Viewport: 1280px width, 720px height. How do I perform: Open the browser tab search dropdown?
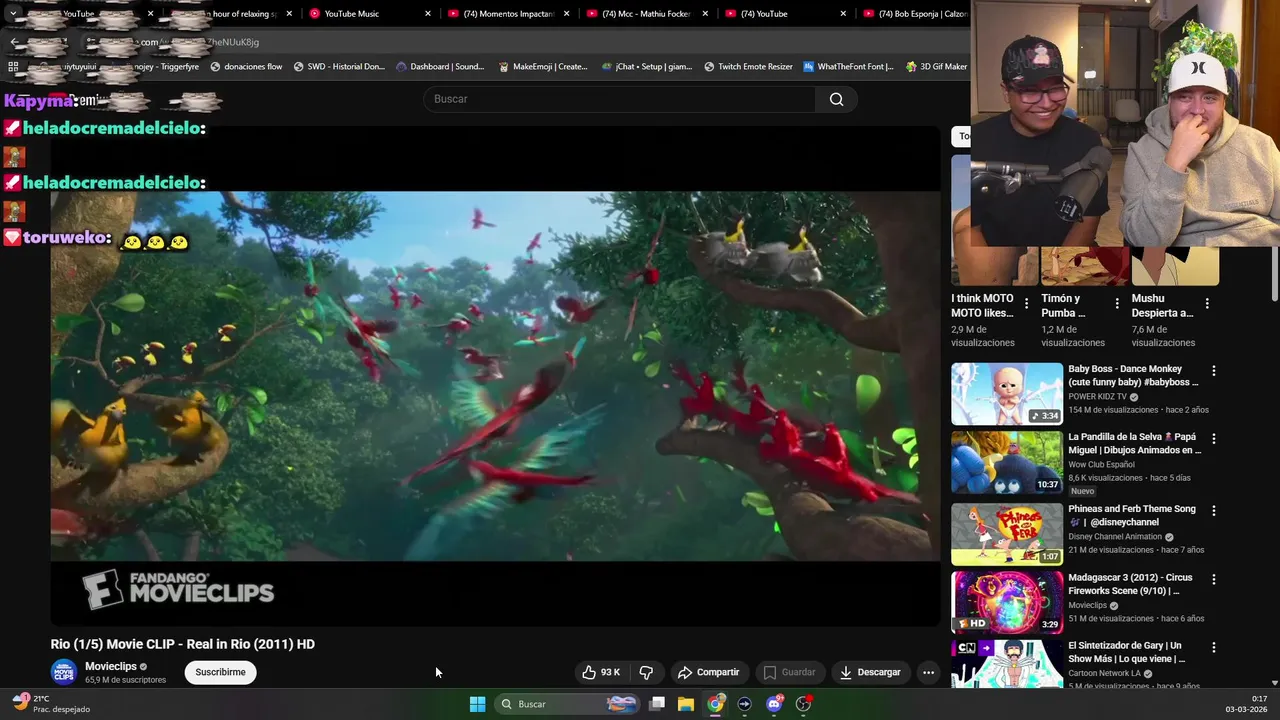point(13,14)
